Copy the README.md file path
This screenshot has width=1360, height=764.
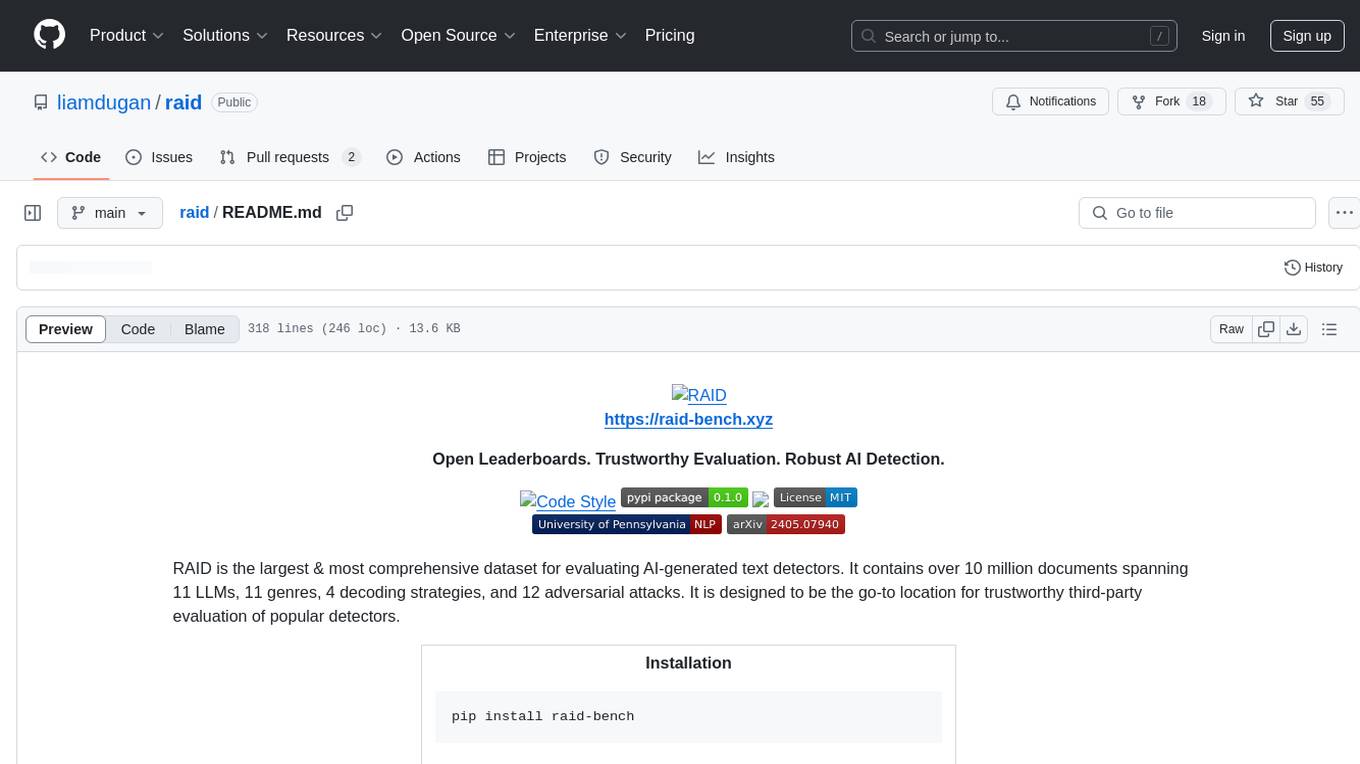pyautogui.click(x=345, y=213)
